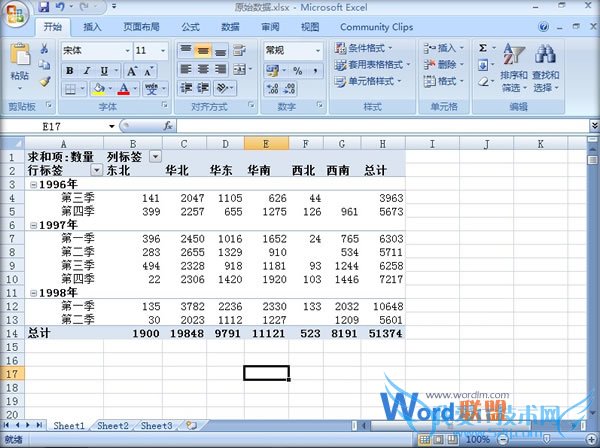The width and height of the screenshot is (600, 448).
Task: Click the zoom slider control
Action: 547,439
